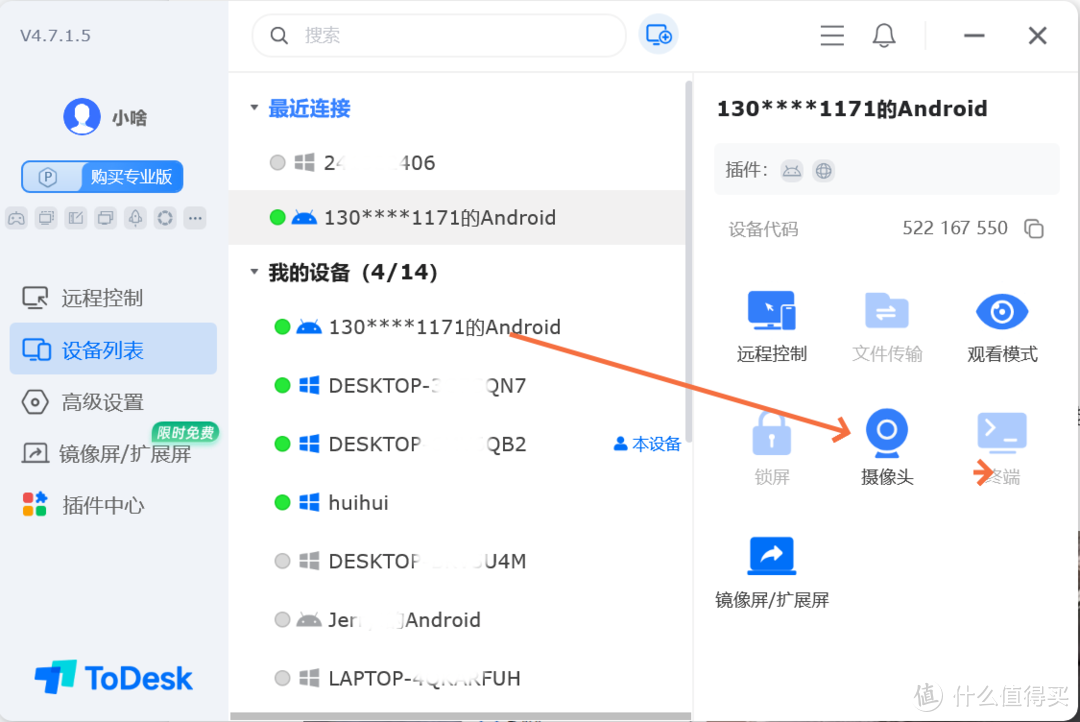Select the 本设备 device ending in QB2
This screenshot has height=722, width=1080.
(x=457, y=444)
